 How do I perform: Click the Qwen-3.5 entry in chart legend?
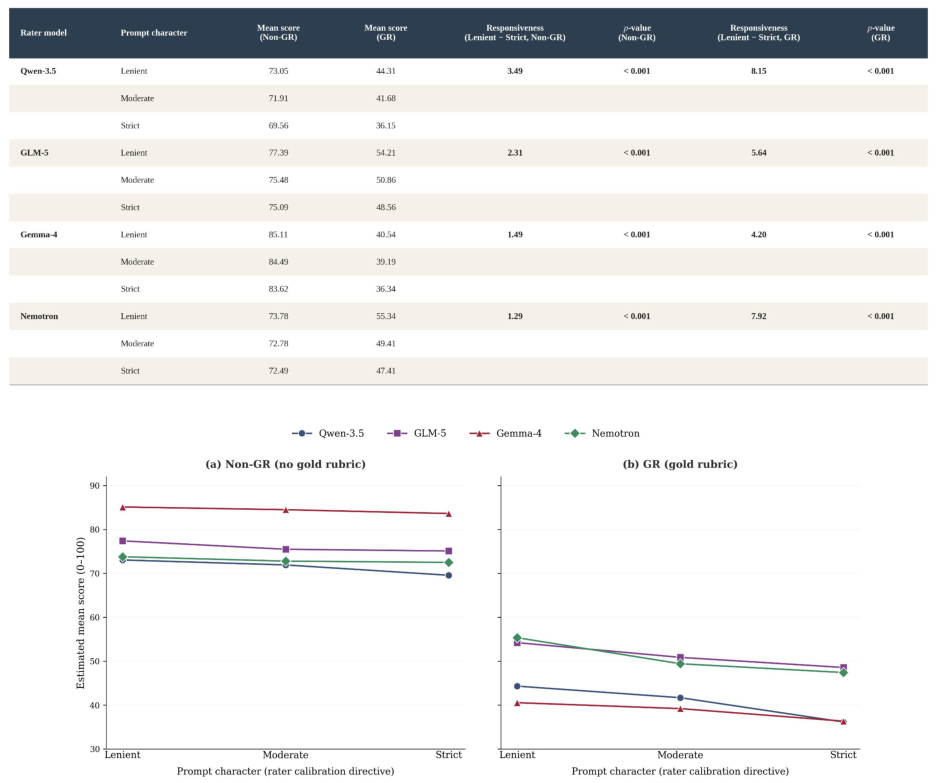pyautogui.click(x=328, y=433)
